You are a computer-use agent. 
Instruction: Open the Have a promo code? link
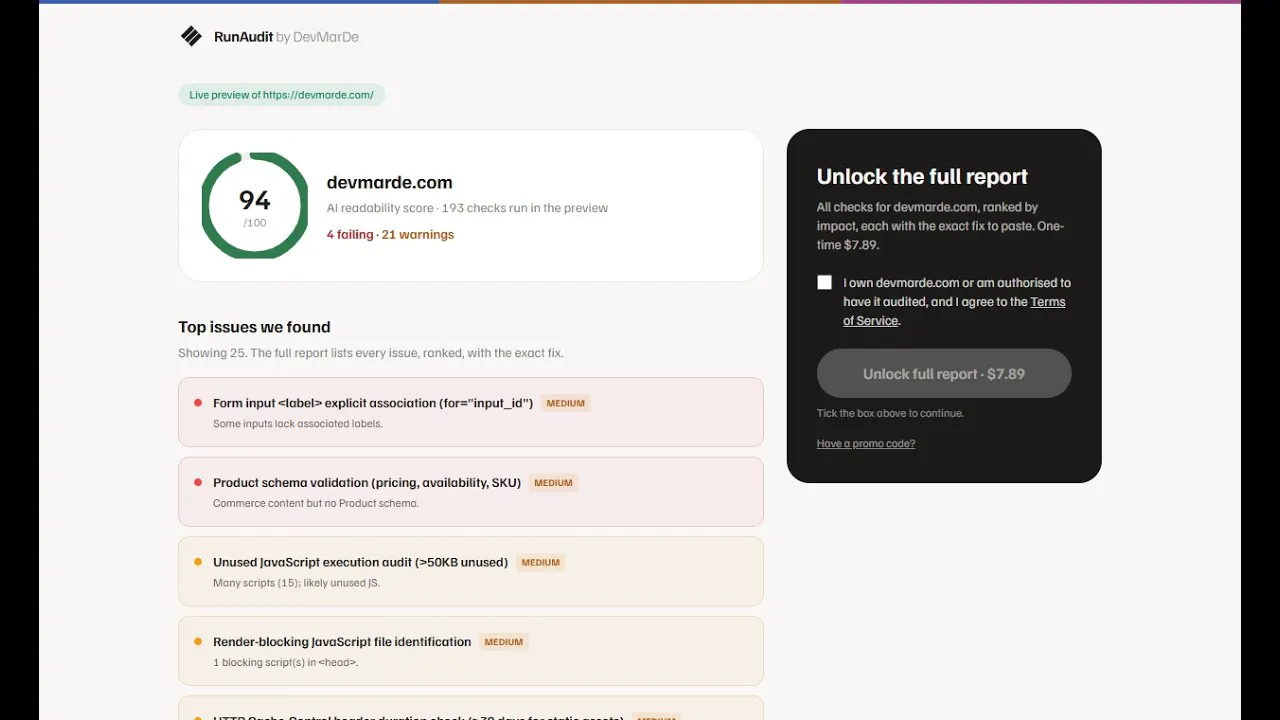point(866,443)
